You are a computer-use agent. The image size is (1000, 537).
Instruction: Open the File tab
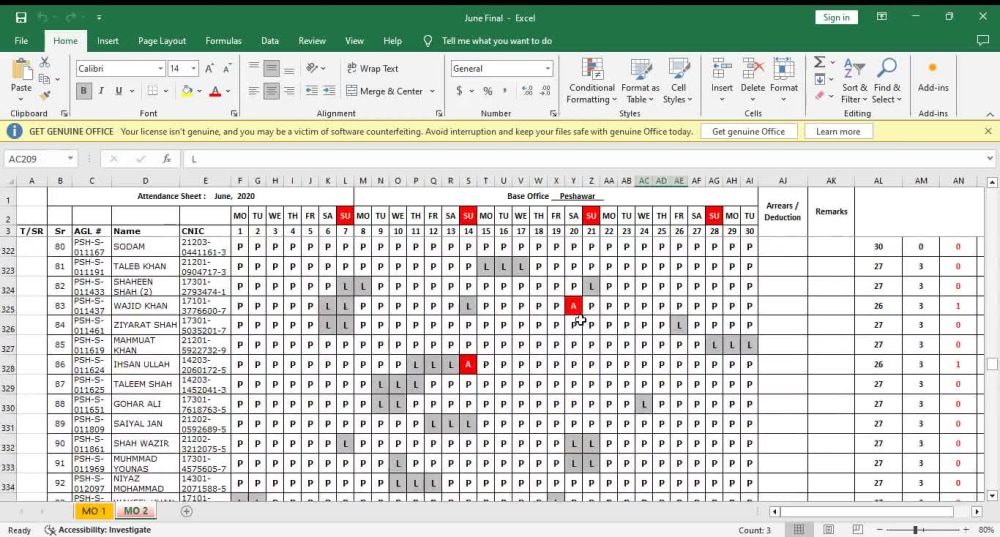tap(21, 41)
